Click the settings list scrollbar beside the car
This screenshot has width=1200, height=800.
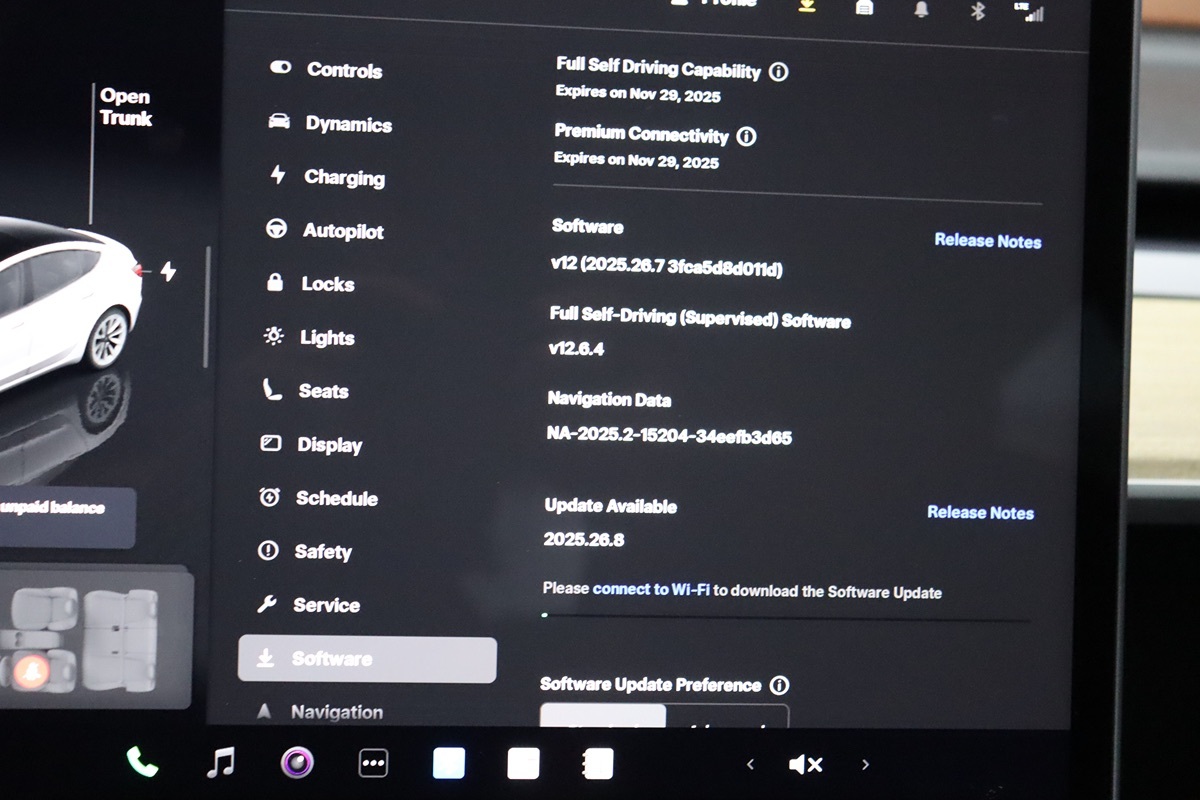pos(208,307)
